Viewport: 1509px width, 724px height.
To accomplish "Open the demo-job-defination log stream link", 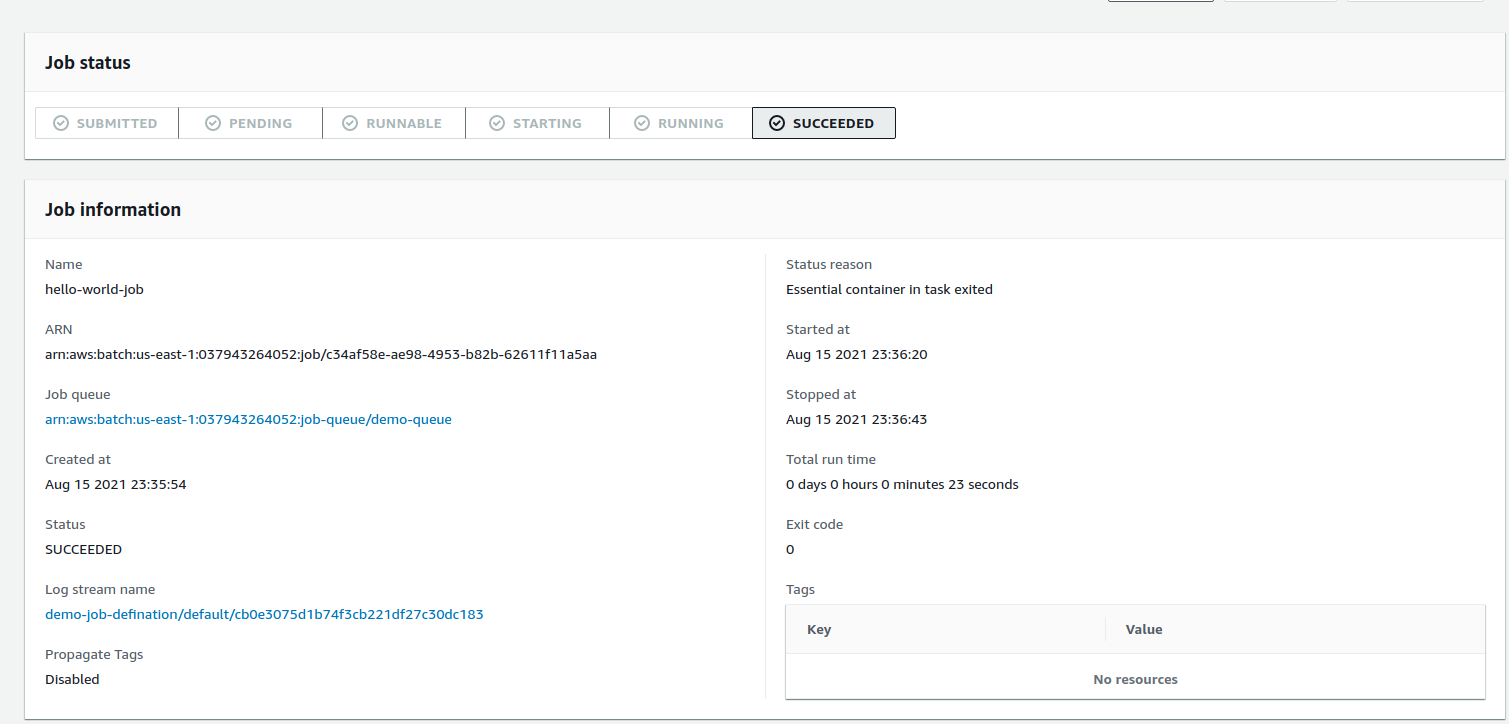I will click(264, 615).
